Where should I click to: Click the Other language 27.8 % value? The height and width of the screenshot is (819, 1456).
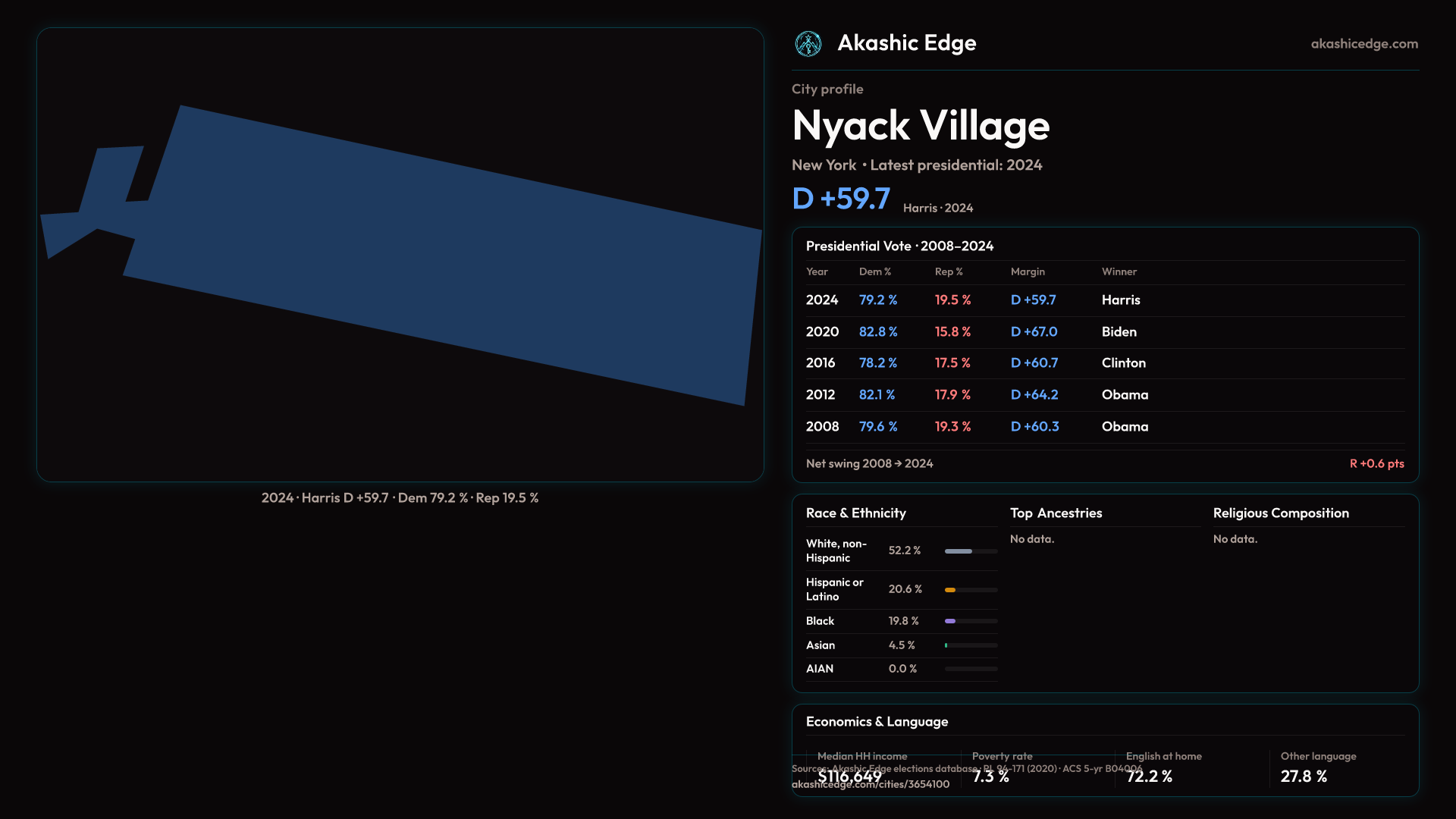coord(1303,777)
